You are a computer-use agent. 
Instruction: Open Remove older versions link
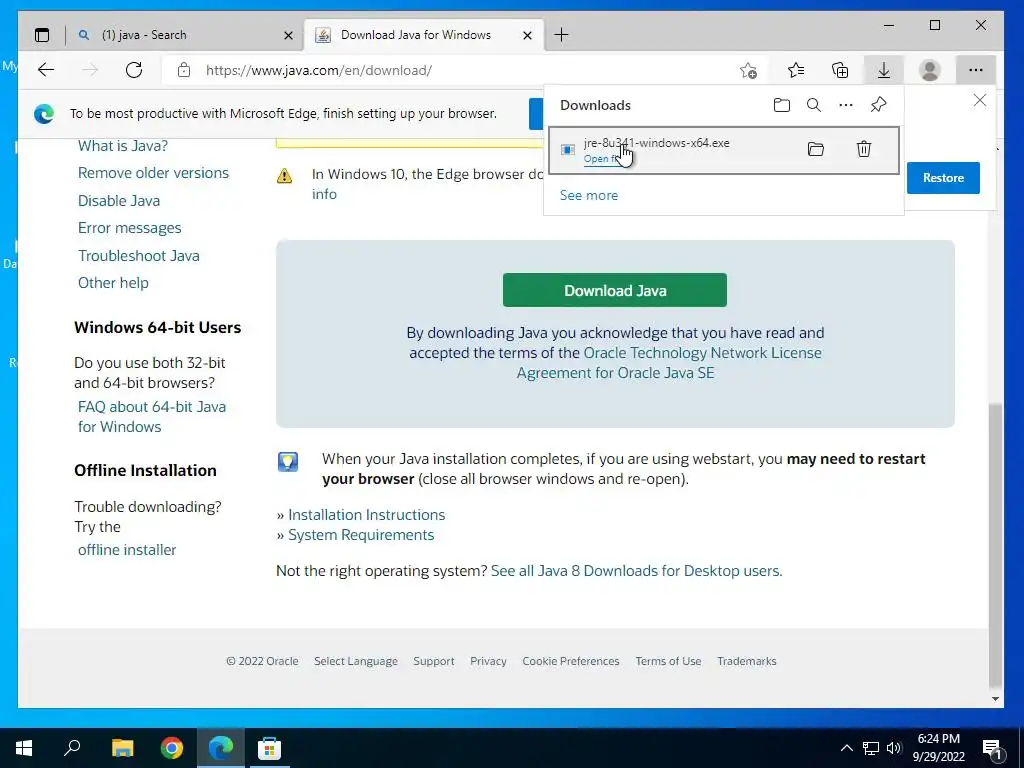click(x=153, y=173)
